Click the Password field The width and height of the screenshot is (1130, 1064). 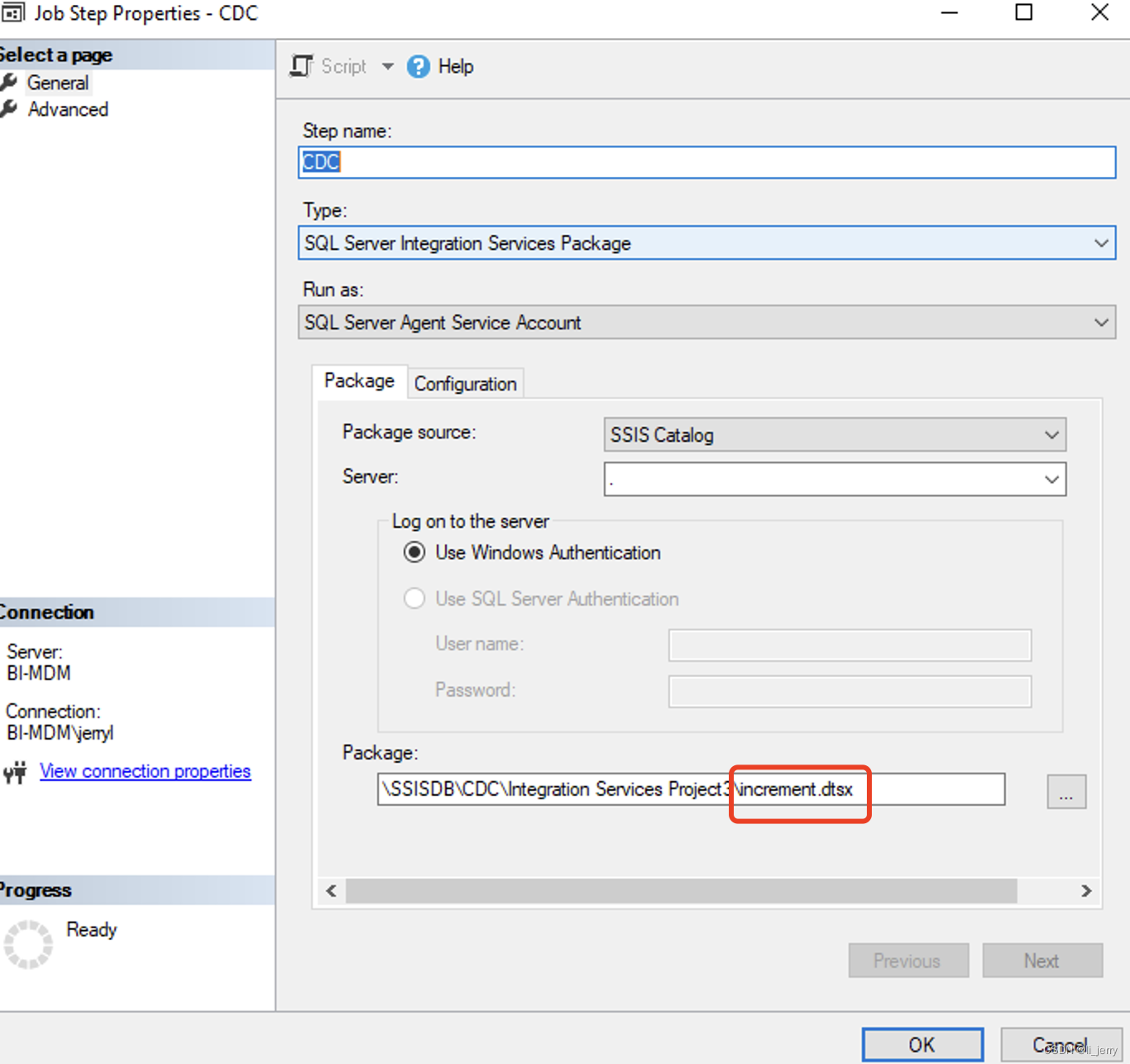click(x=850, y=692)
